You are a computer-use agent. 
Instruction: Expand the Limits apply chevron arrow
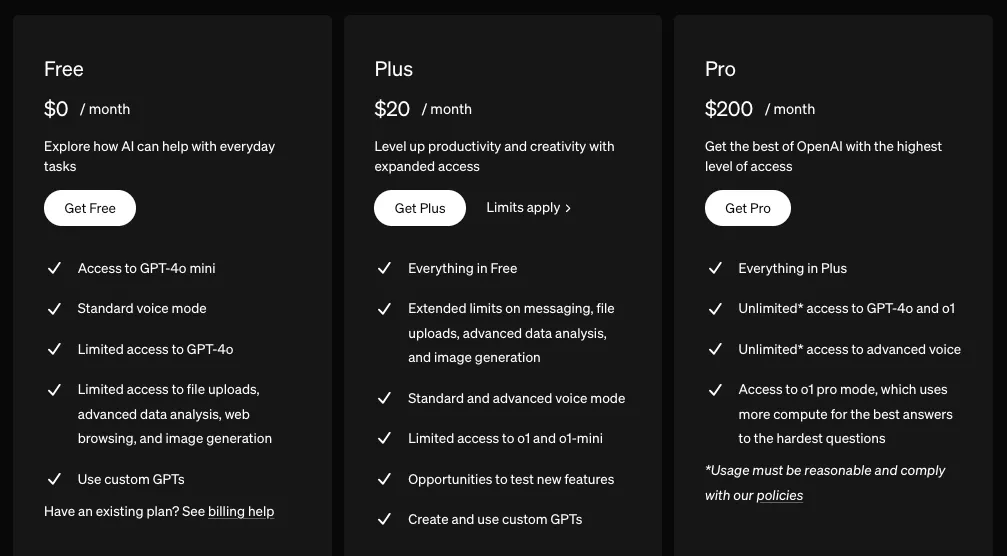click(x=568, y=208)
